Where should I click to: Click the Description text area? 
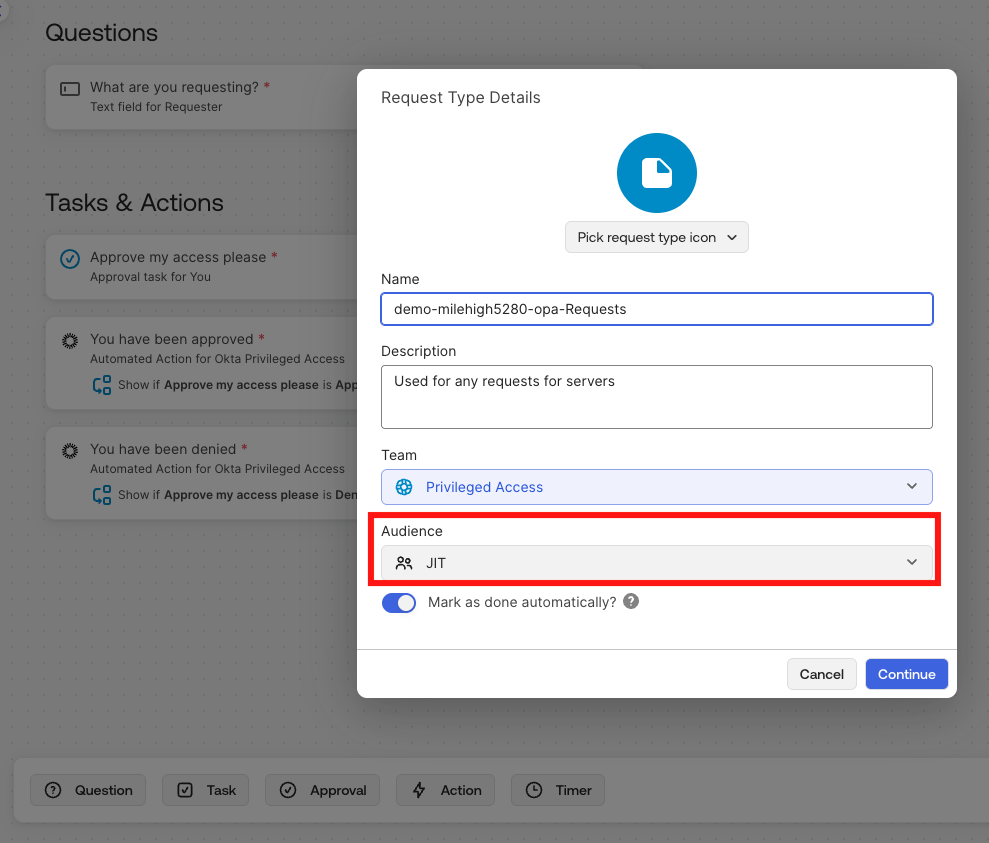click(656, 397)
